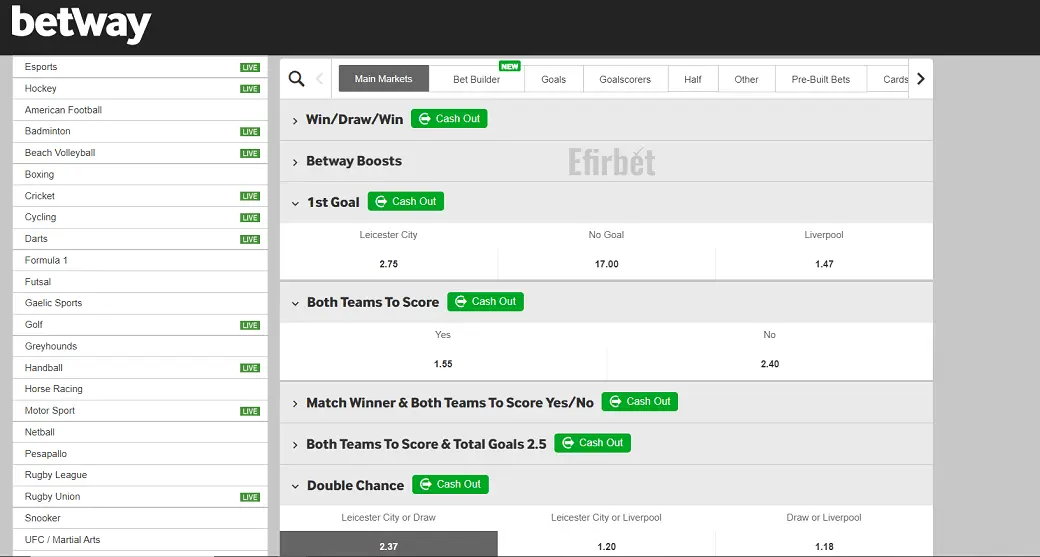Open Greyhounds in sports list

140,346
